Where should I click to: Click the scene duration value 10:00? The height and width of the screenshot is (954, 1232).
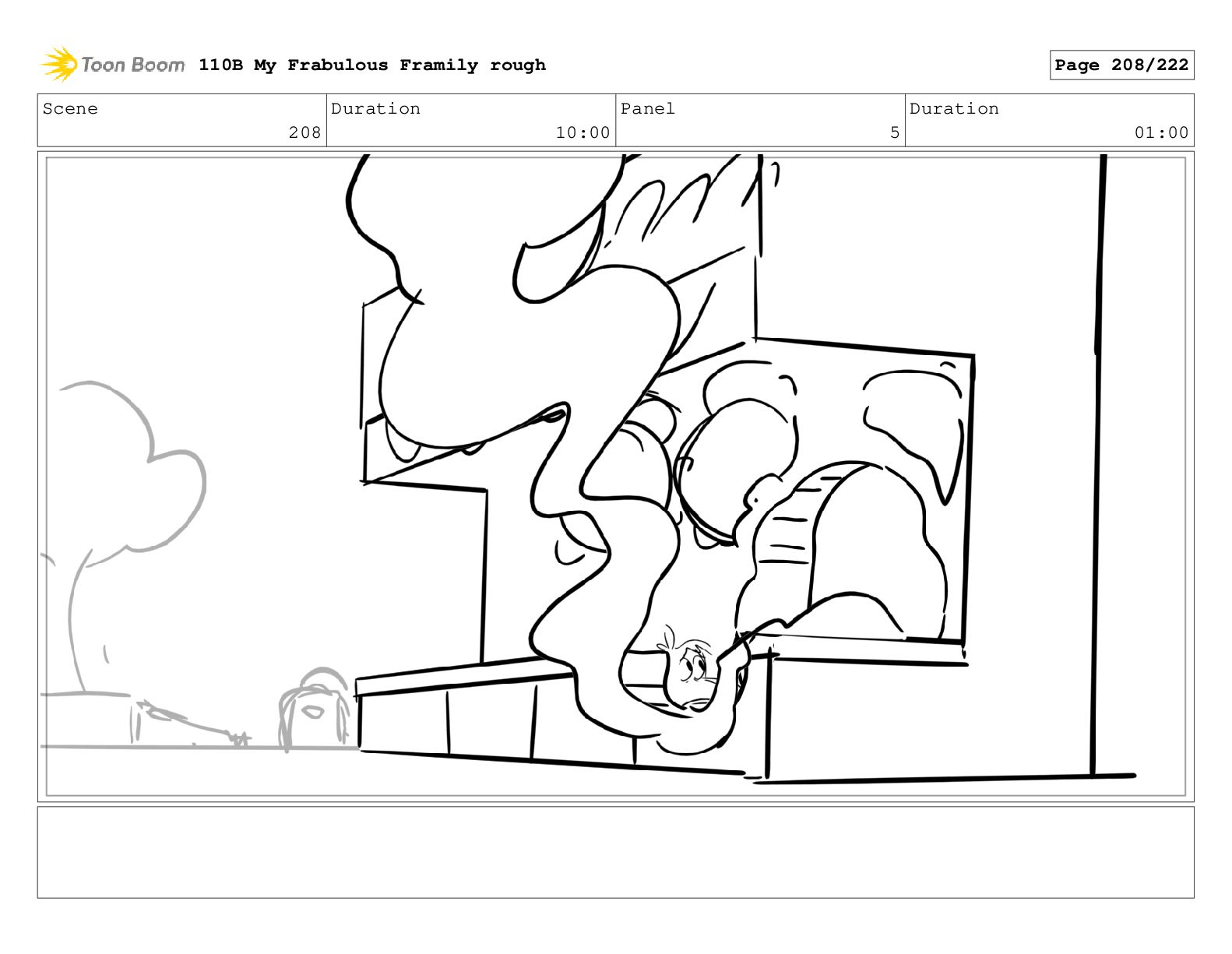(x=583, y=133)
